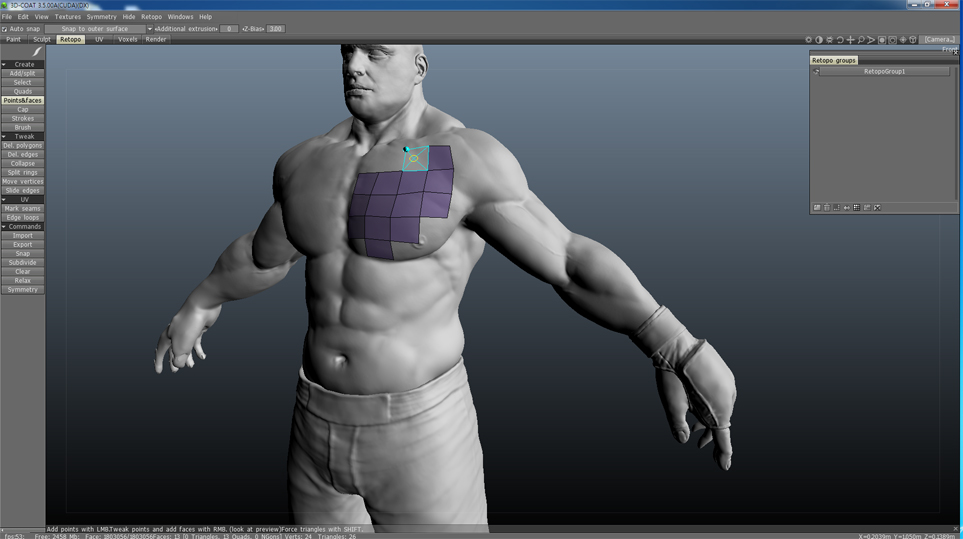Click the sixth icon next to the grid icon
963x539 pixels.
[x=867, y=207]
